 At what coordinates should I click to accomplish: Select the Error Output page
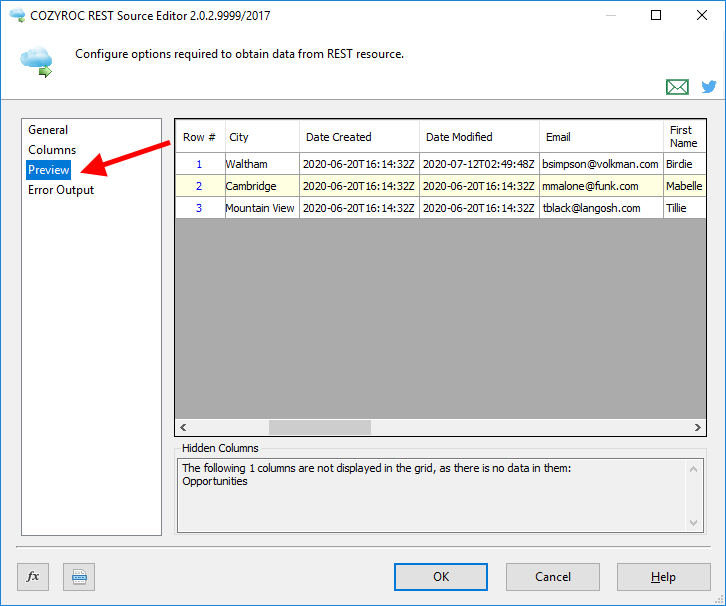[61, 190]
